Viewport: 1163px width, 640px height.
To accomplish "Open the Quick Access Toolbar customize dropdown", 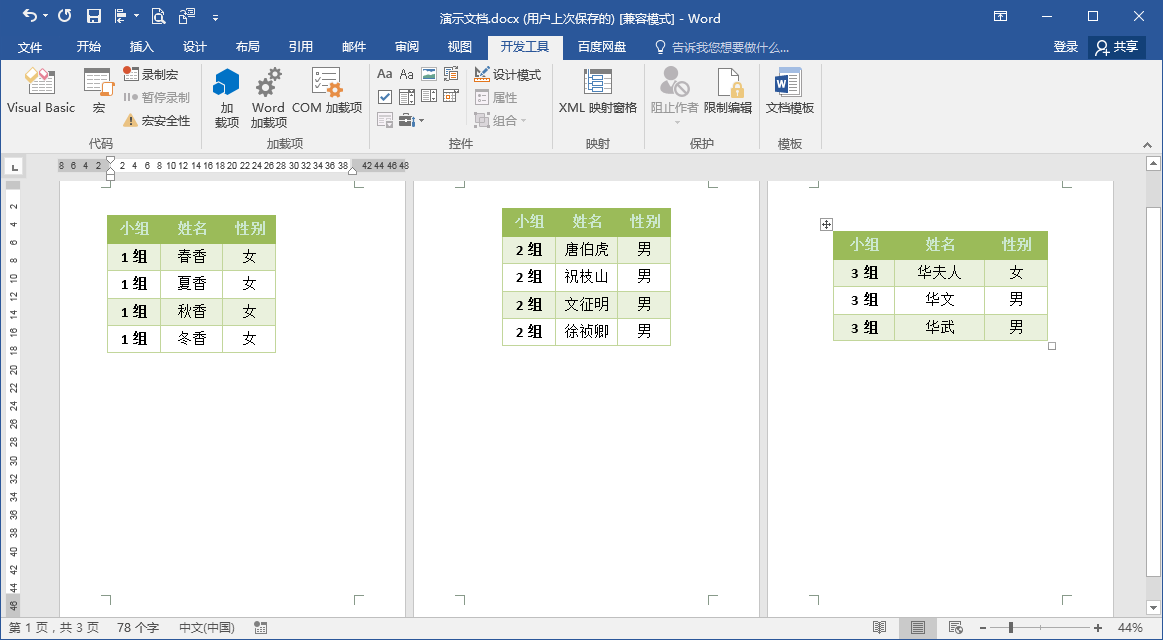I will (215, 17).
